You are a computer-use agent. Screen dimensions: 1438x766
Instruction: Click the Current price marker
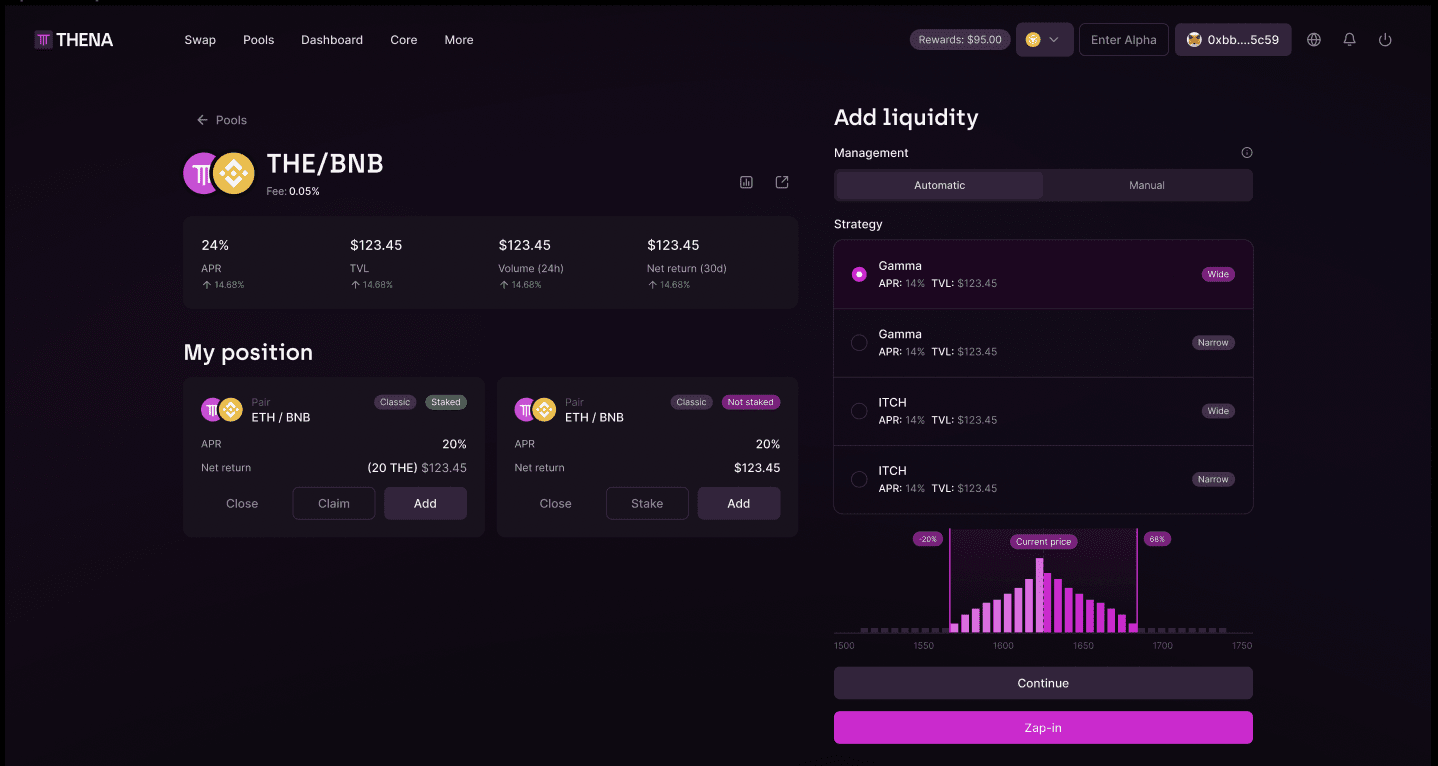[1043, 542]
